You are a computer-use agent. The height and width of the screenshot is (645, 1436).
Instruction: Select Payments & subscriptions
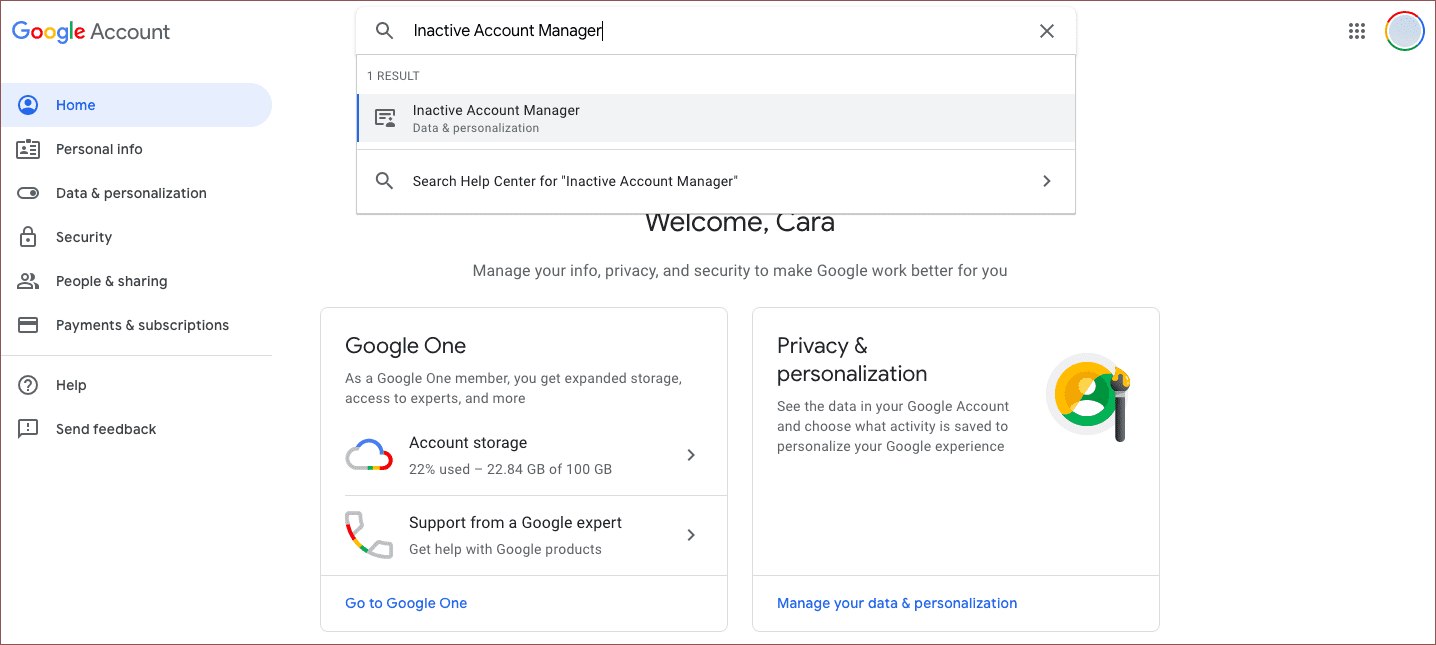click(142, 325)
